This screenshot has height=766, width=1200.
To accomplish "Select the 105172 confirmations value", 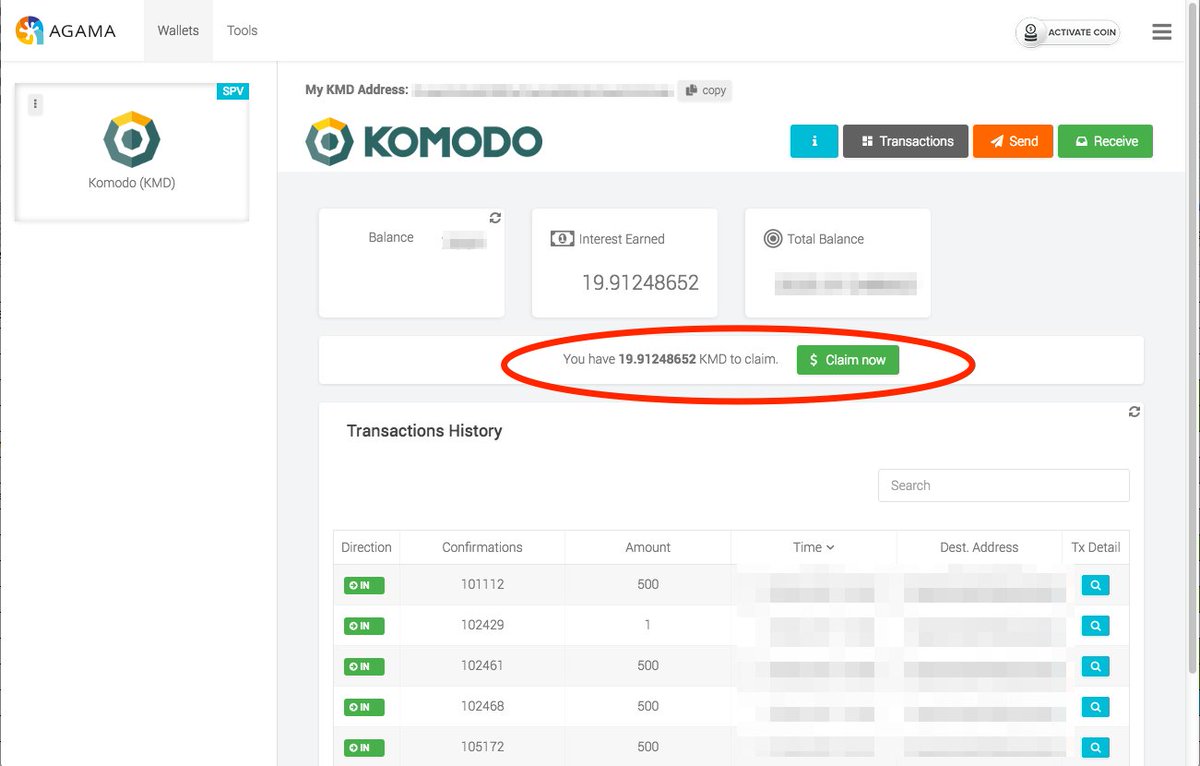I will tap(482, 747).
